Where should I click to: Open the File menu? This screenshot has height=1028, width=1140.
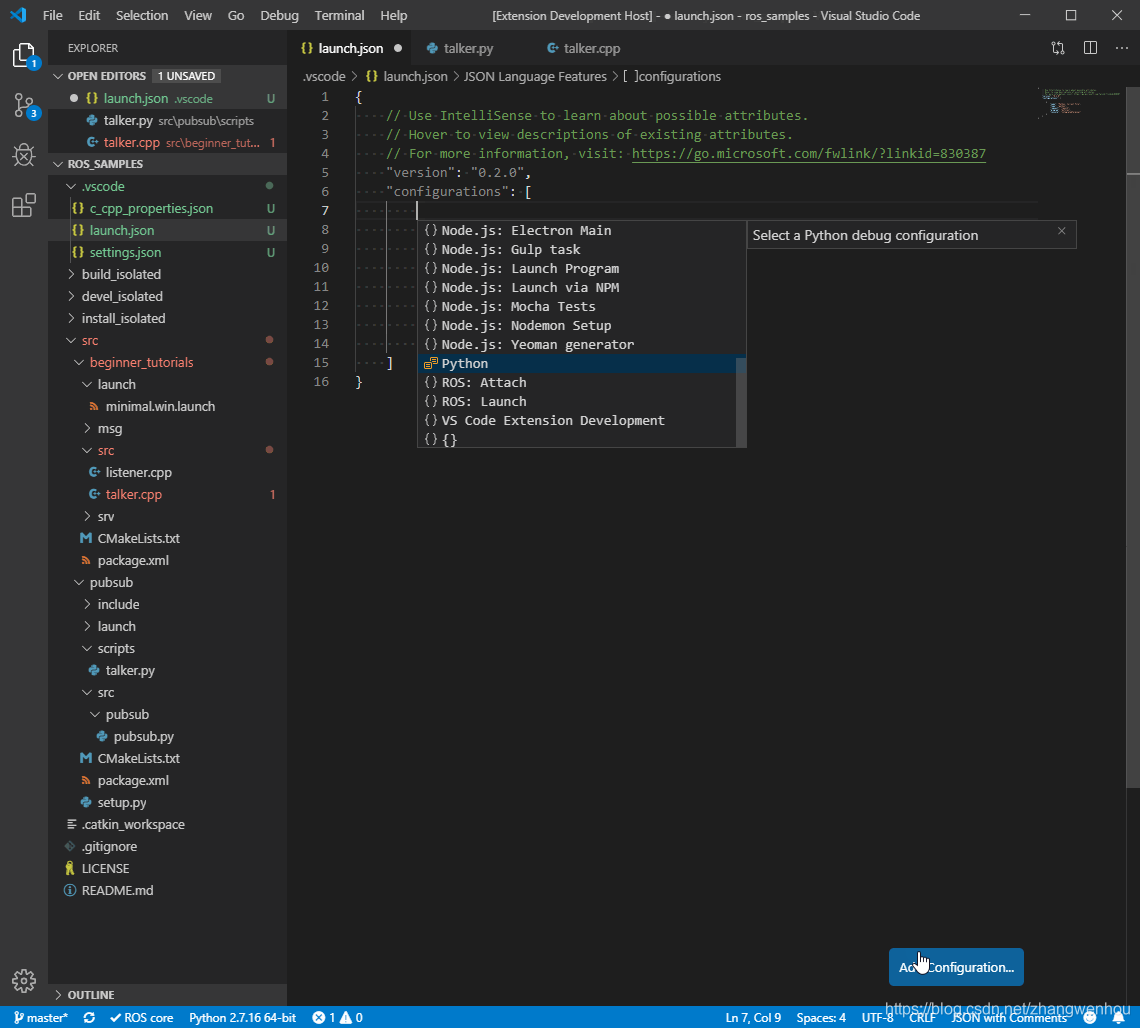tap(52, 15)
